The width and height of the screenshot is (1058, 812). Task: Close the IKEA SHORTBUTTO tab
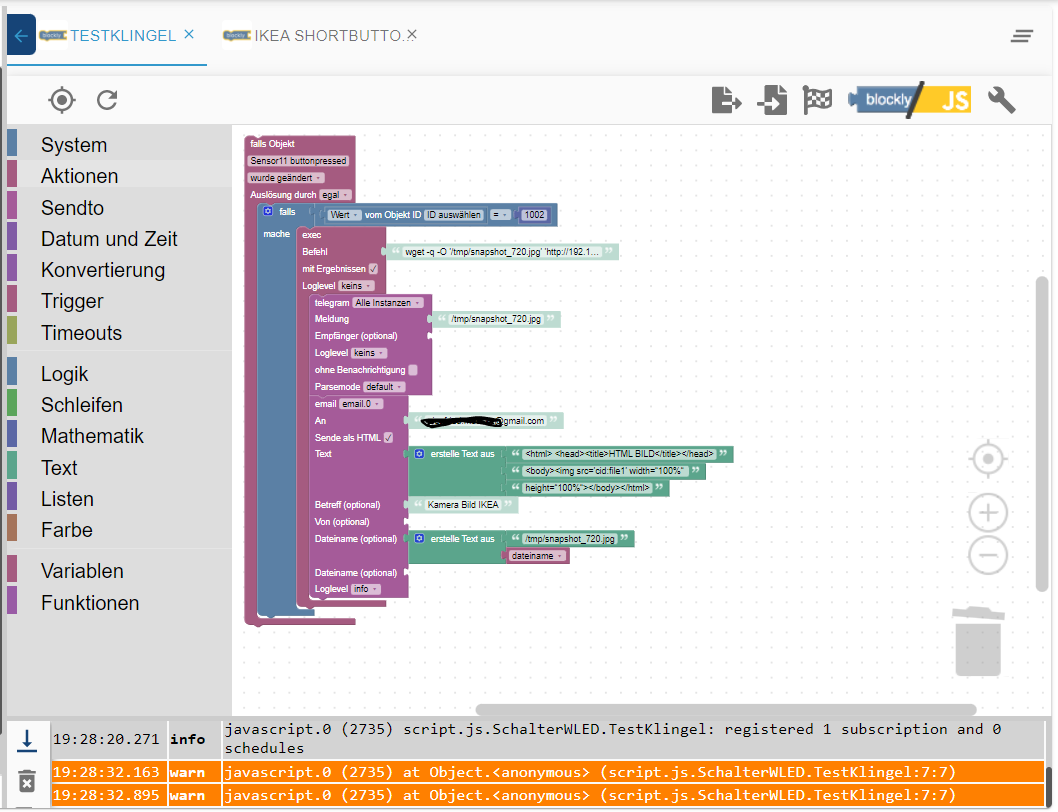[412, 34]
